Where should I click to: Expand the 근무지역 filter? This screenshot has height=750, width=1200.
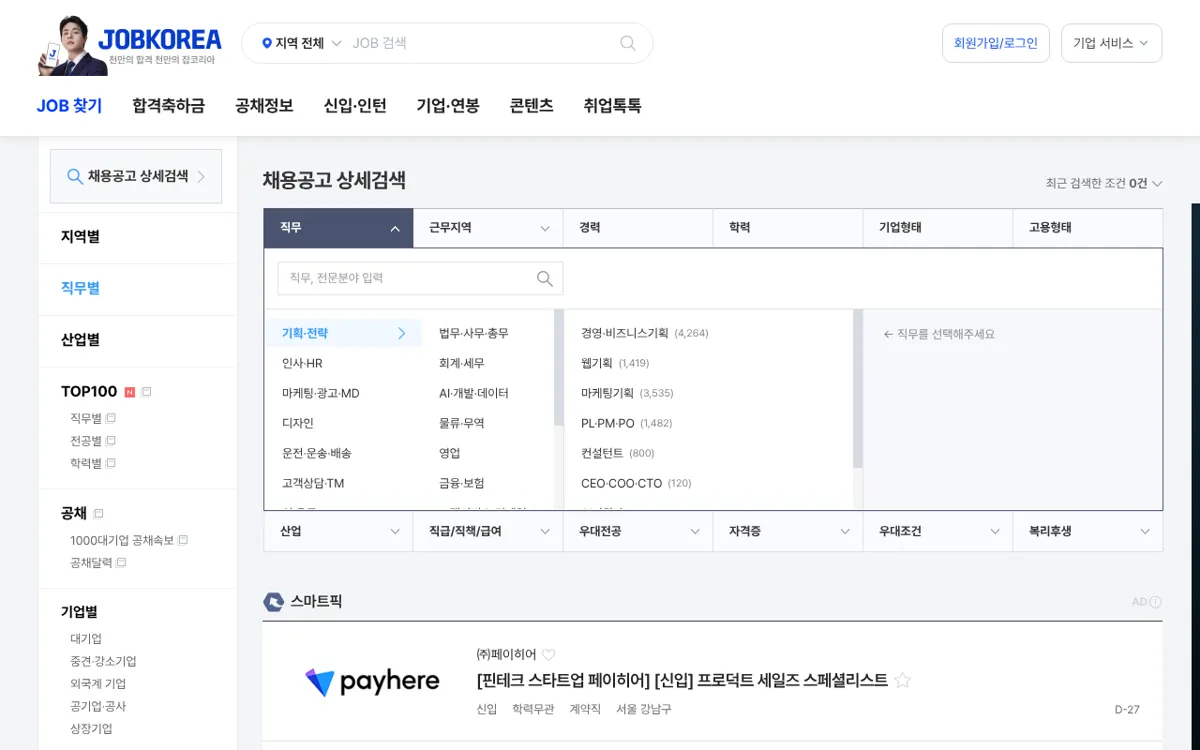(x=488, y=228)
